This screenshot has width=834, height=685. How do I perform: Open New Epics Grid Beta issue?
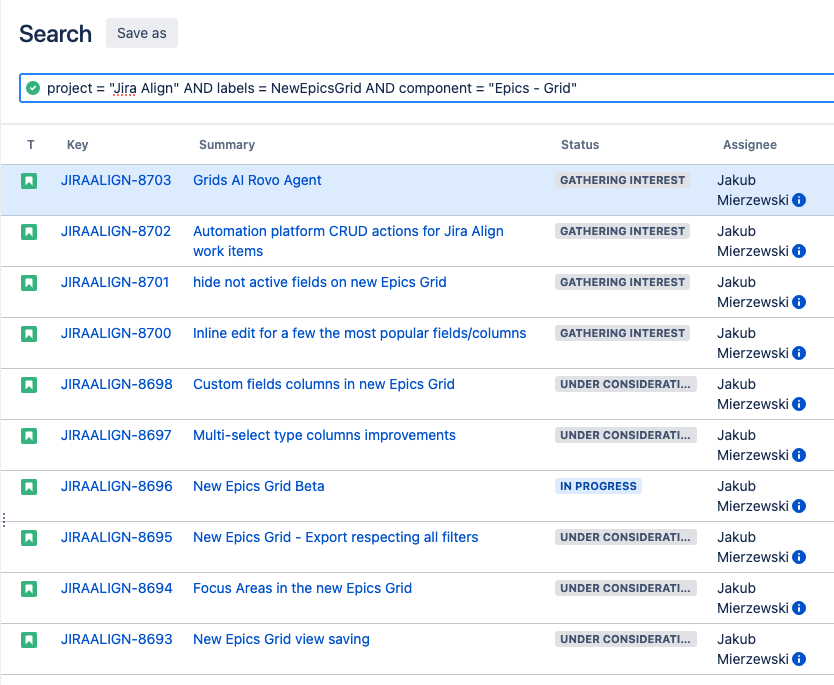pos(258,486)
